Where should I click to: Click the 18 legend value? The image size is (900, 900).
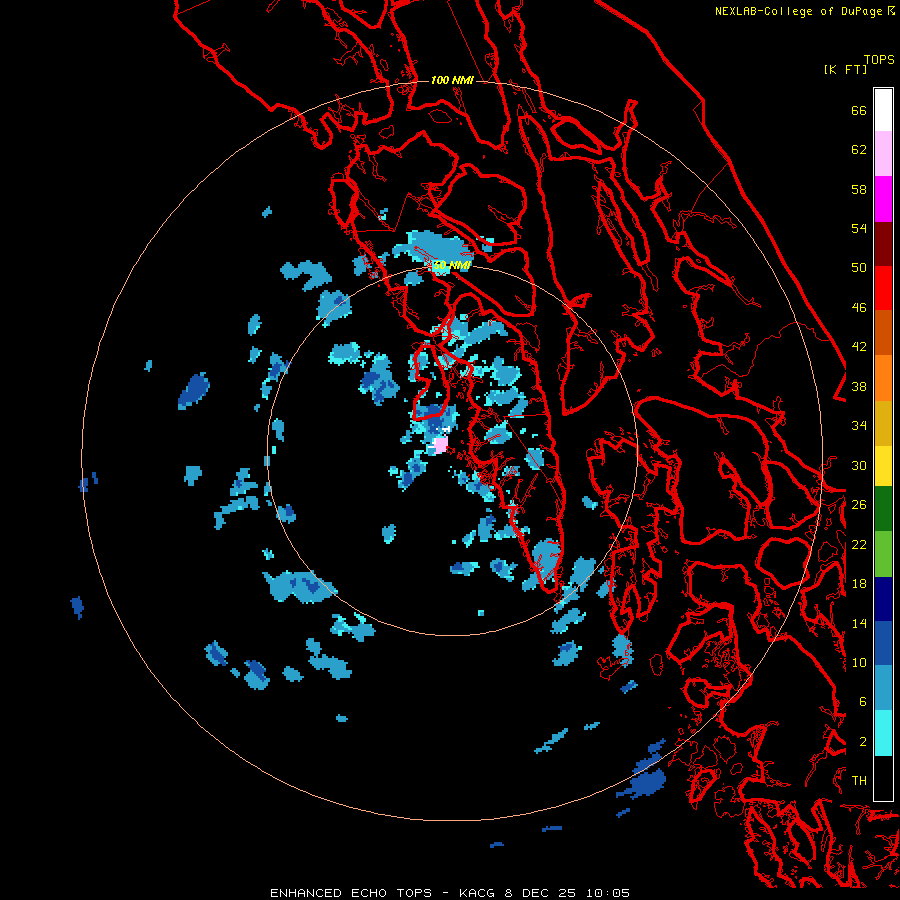click(859, 584)
